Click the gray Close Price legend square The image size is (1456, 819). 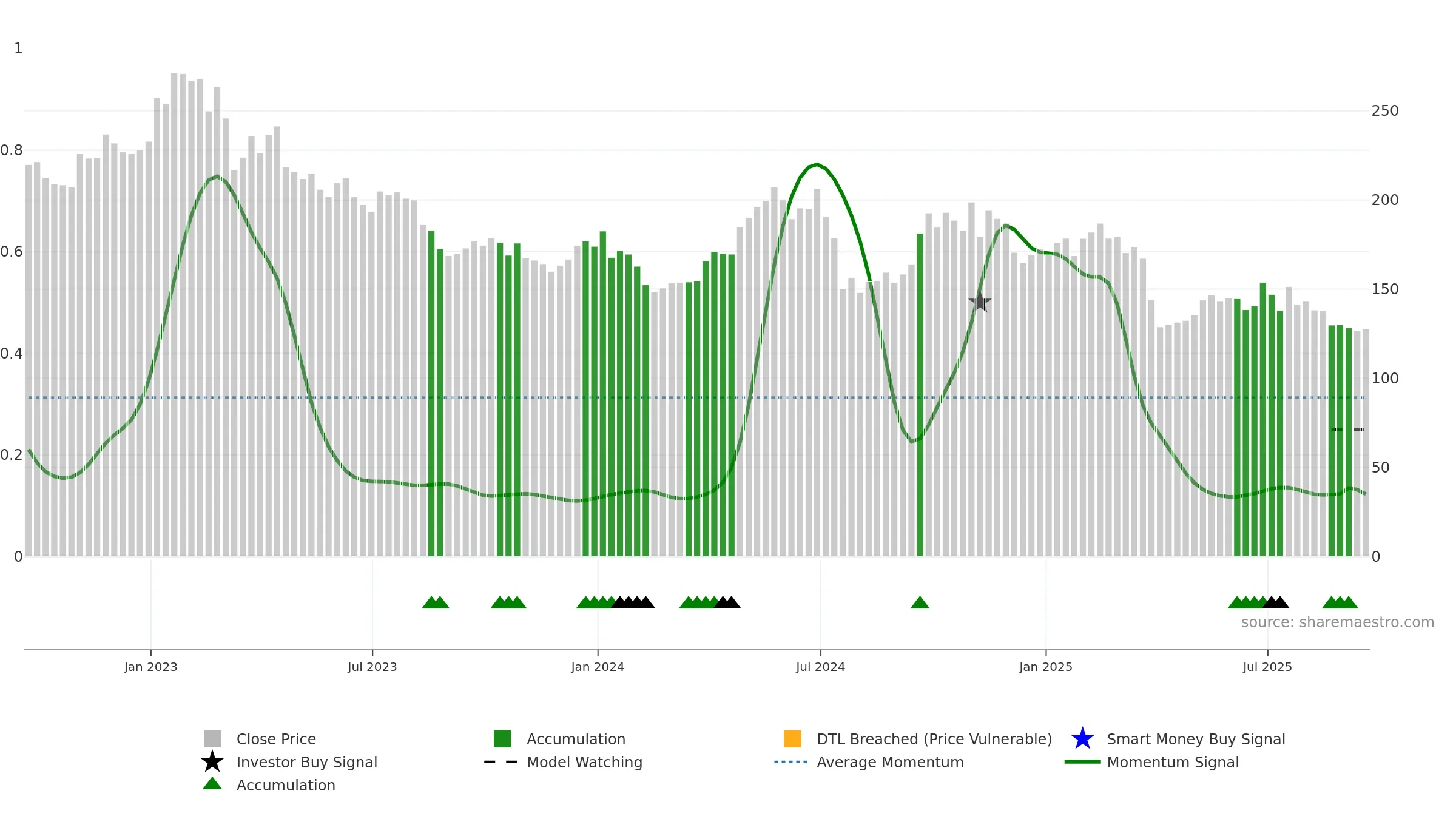tap(212, 739)
